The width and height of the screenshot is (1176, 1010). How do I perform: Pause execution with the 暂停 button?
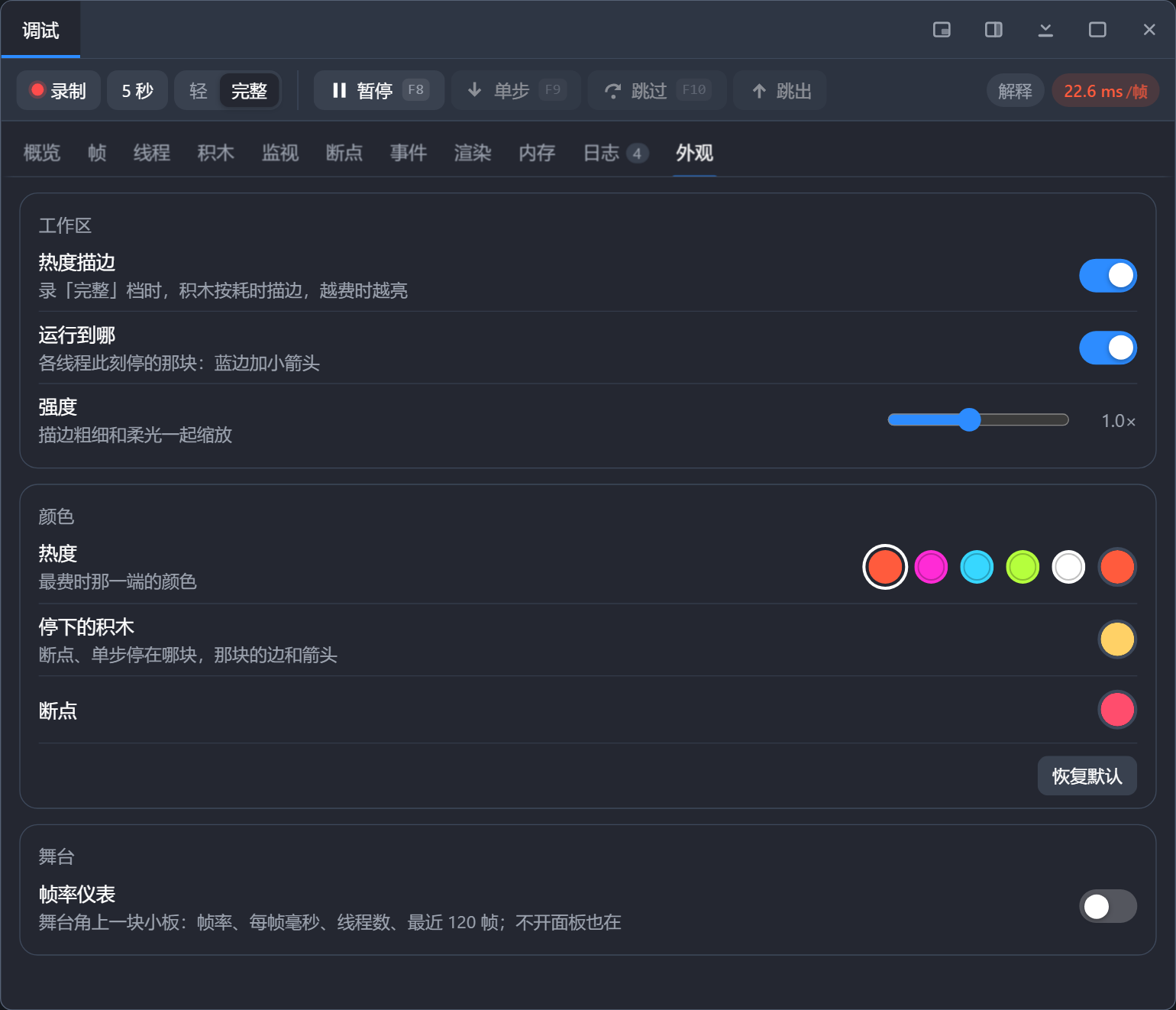(x=379, y=90)
